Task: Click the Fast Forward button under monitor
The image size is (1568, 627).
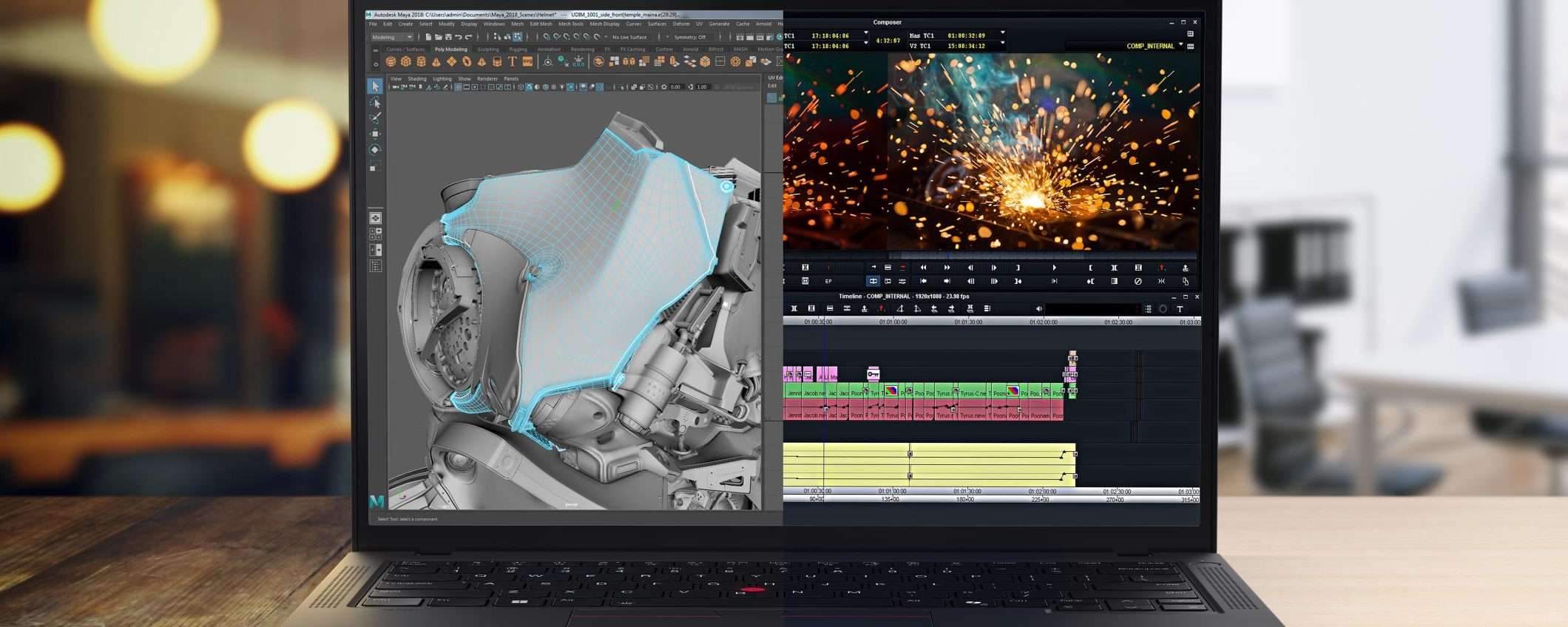Action: [947, 268]
